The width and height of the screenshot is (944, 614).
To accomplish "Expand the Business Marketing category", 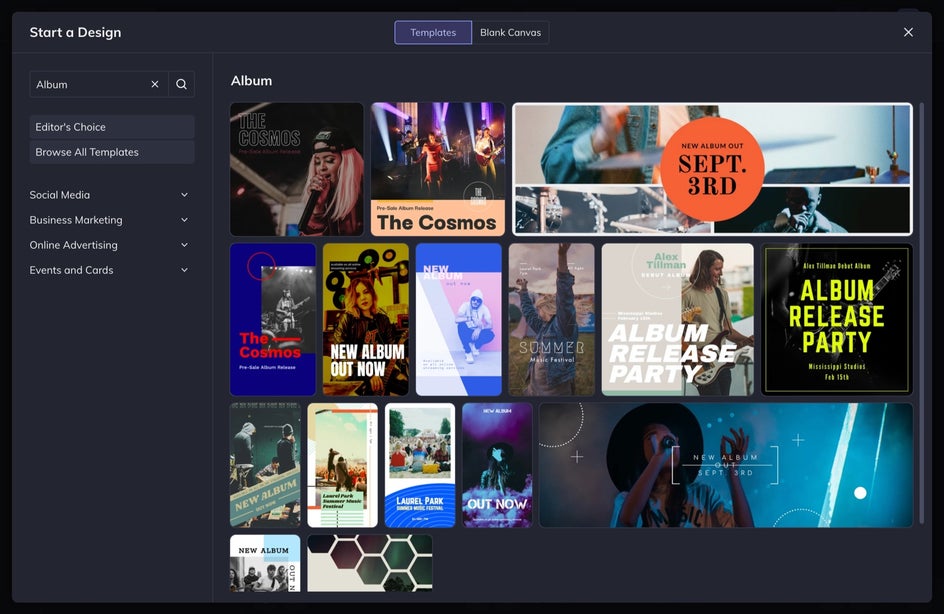I will coord(110,220).
